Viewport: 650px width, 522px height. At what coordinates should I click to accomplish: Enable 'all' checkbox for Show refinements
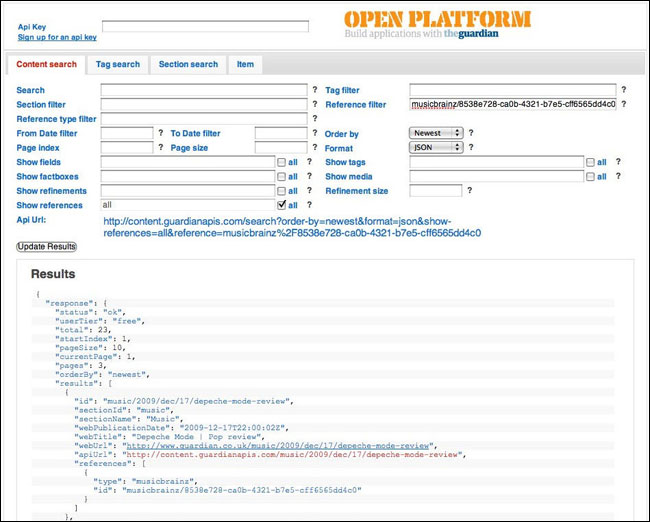click(x=281, y=191)
